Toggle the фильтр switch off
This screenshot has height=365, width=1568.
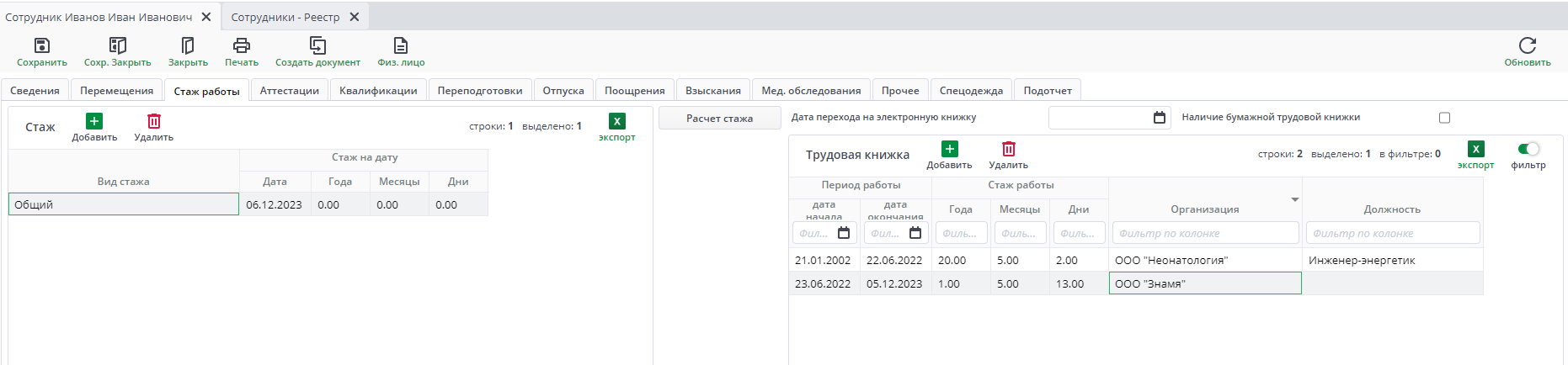(1528, 149)
